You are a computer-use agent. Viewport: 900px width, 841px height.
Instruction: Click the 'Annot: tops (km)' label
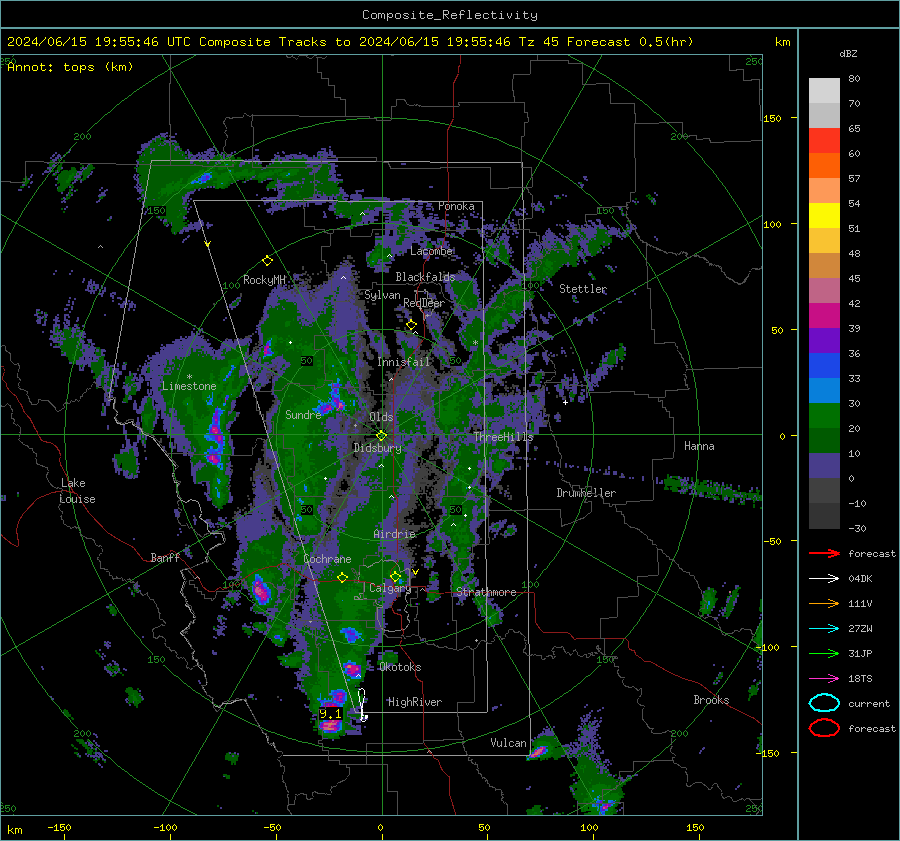70,67
